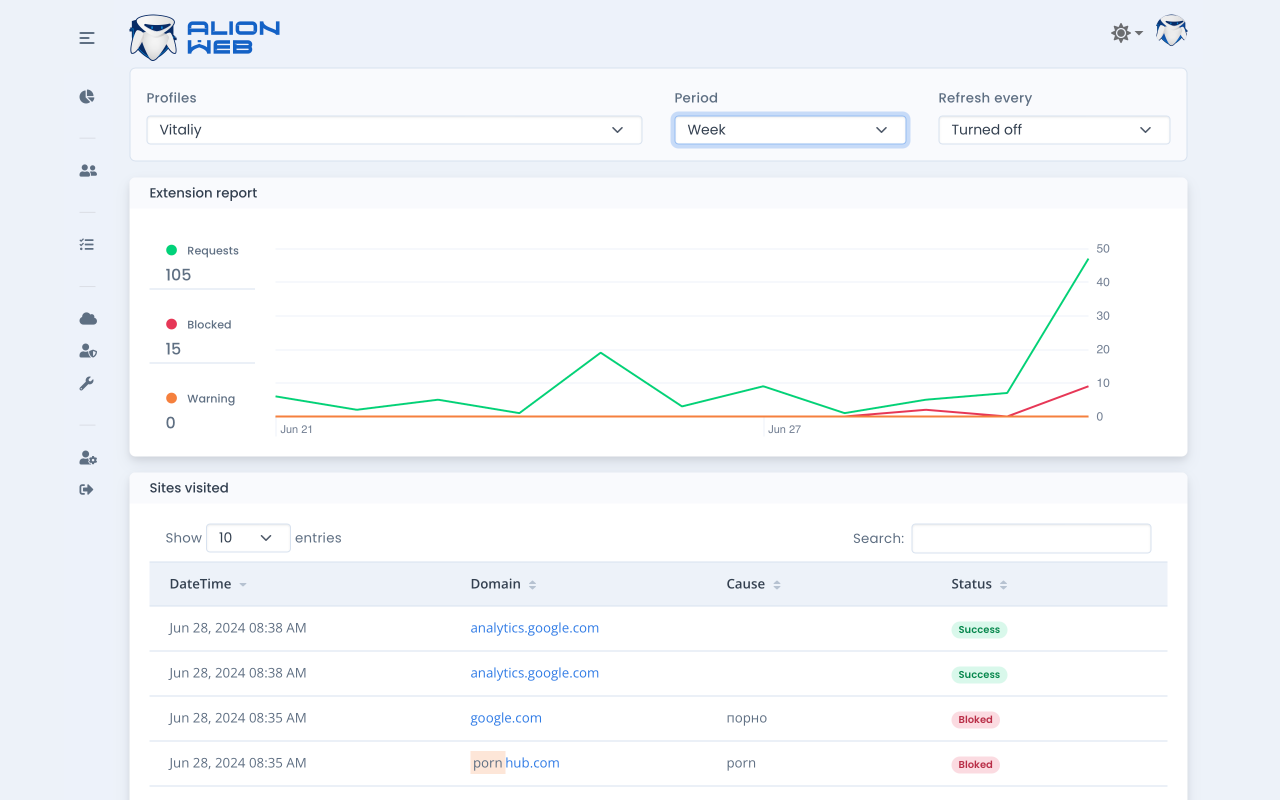This screenshot has width=1280, height=800.
Task: Open the first analytics.google.com link
Action: click(534, 628)
